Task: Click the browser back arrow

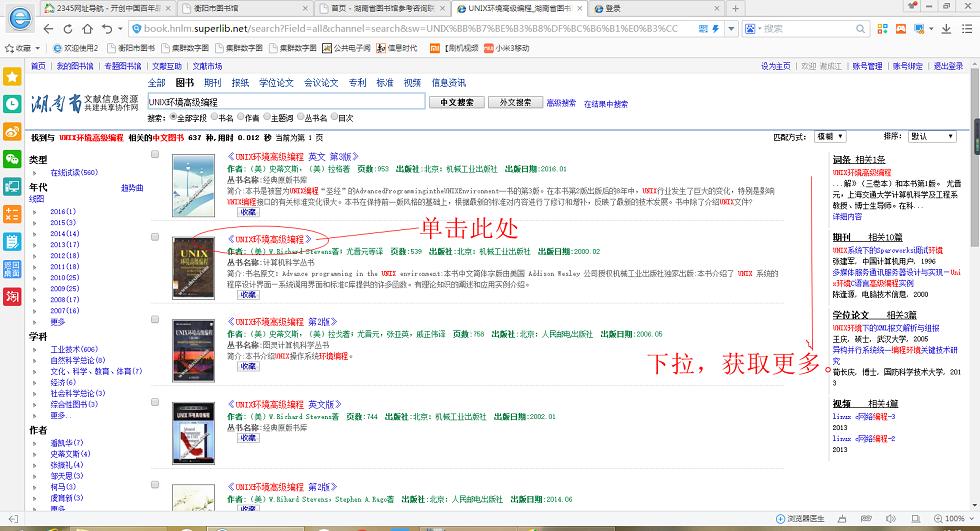Action: coord(48,29)
